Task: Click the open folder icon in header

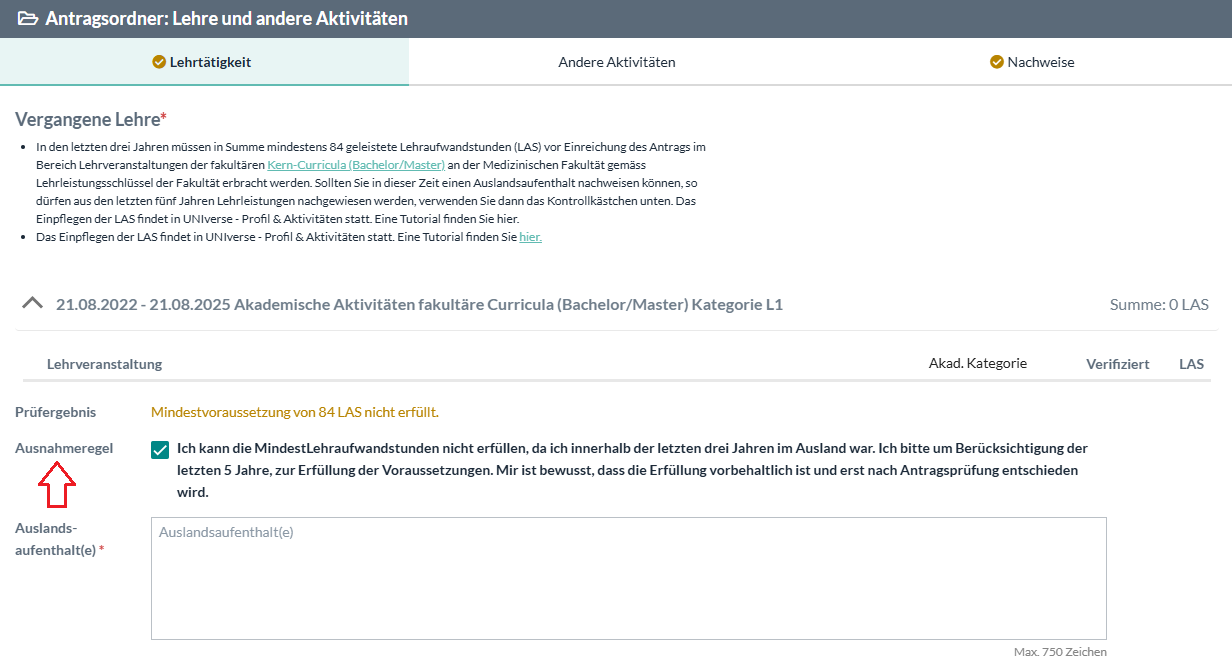Action: tap(28, 19)
